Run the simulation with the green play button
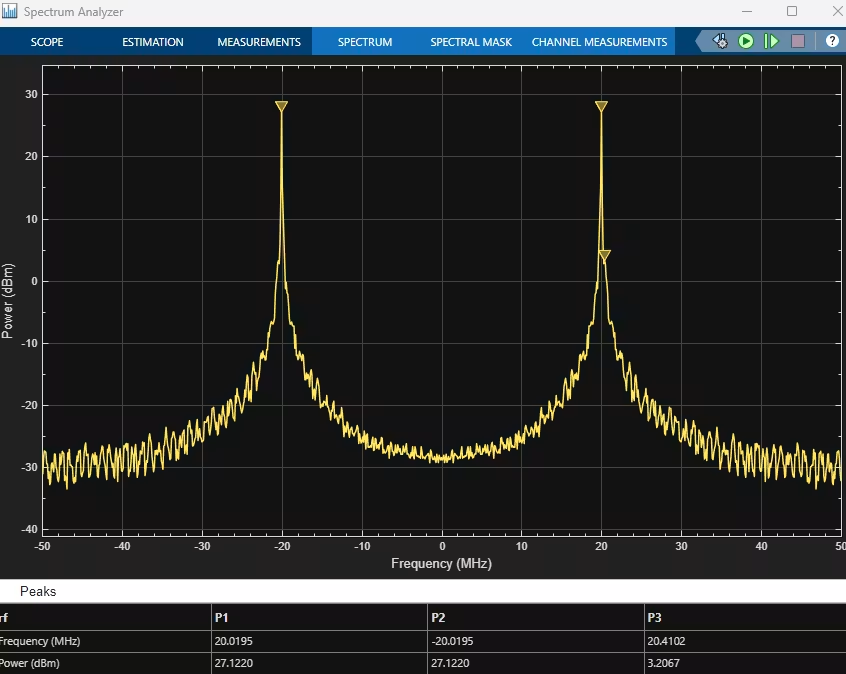This screenshot has height=674, width=846. point(746,42)
